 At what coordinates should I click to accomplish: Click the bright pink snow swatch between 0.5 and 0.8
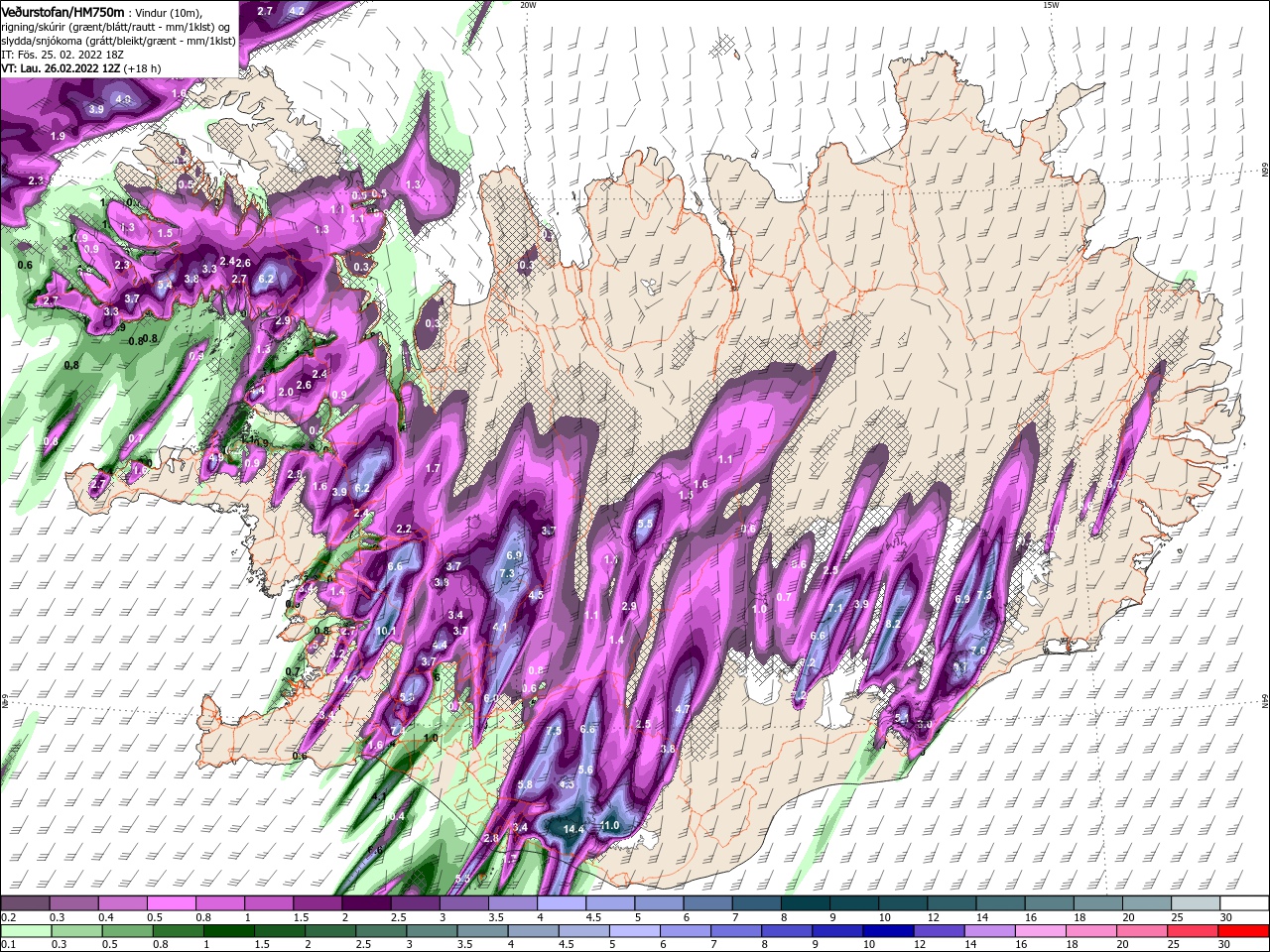click(171, 904)
